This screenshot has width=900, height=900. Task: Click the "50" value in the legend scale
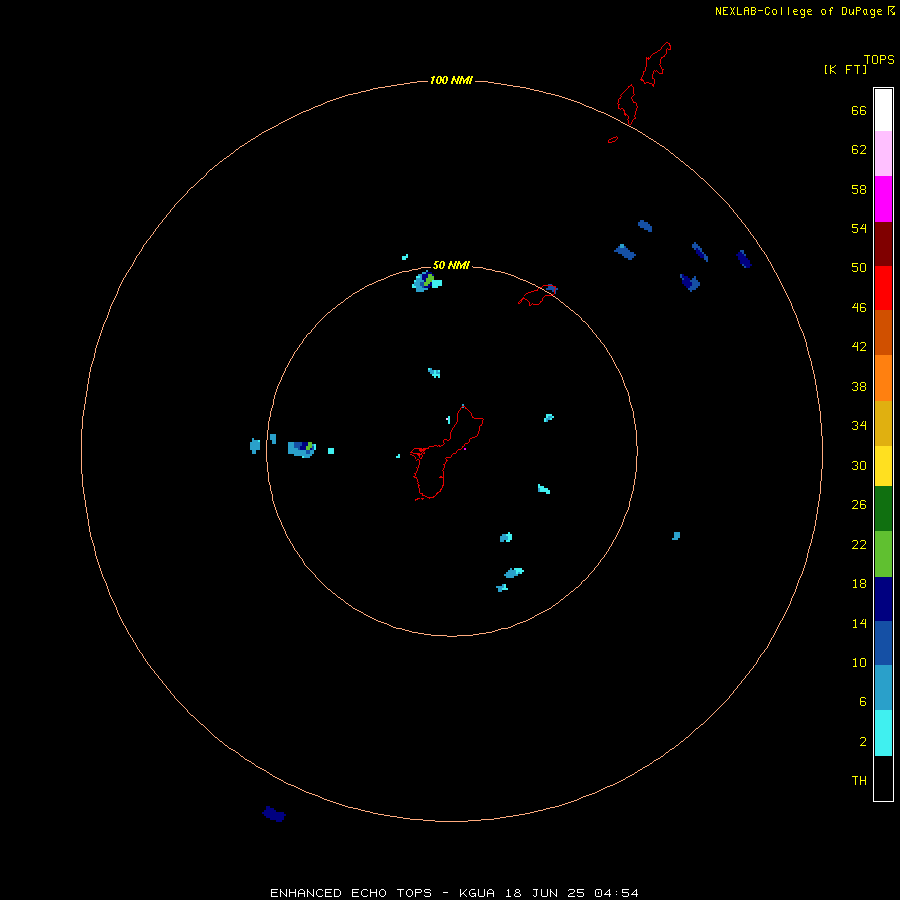pos(859,267)
